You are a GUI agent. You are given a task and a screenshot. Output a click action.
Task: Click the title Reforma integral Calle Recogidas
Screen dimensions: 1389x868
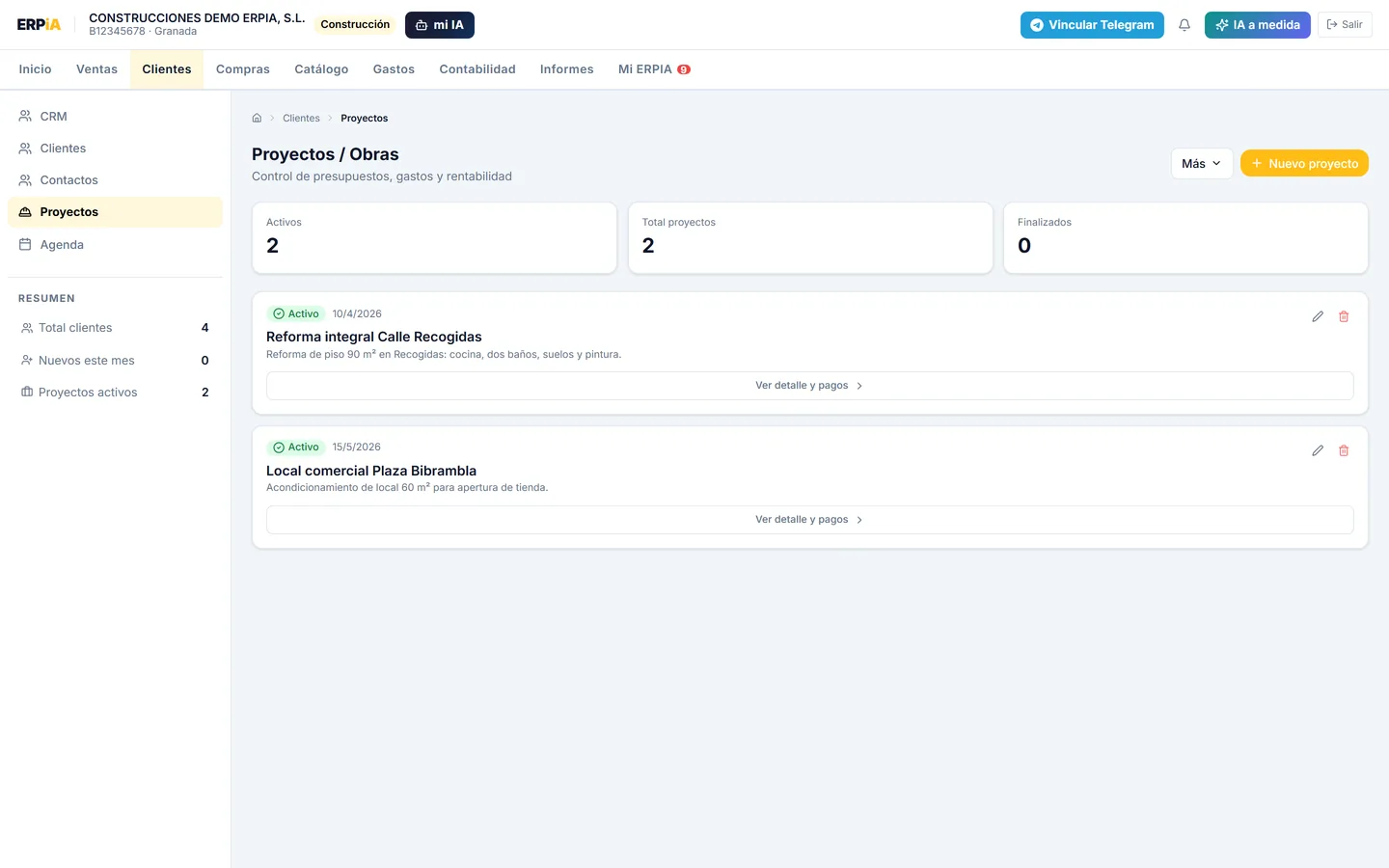[x=374, y=337]
